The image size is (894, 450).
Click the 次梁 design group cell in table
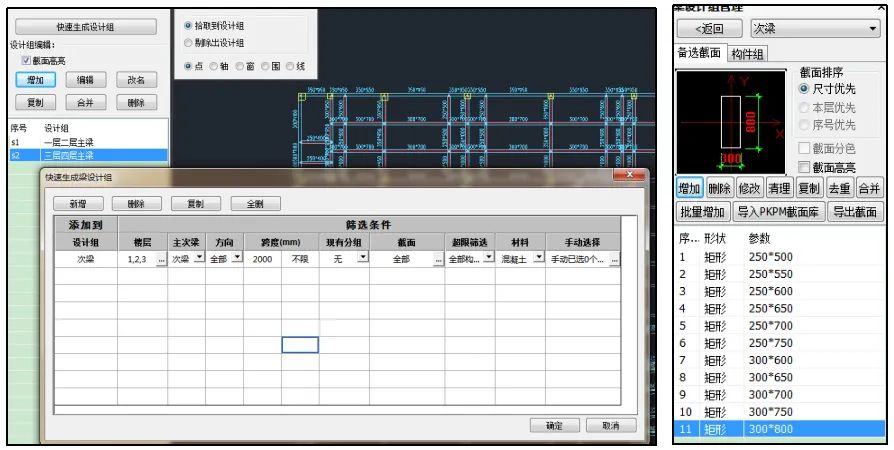[86, 260]
